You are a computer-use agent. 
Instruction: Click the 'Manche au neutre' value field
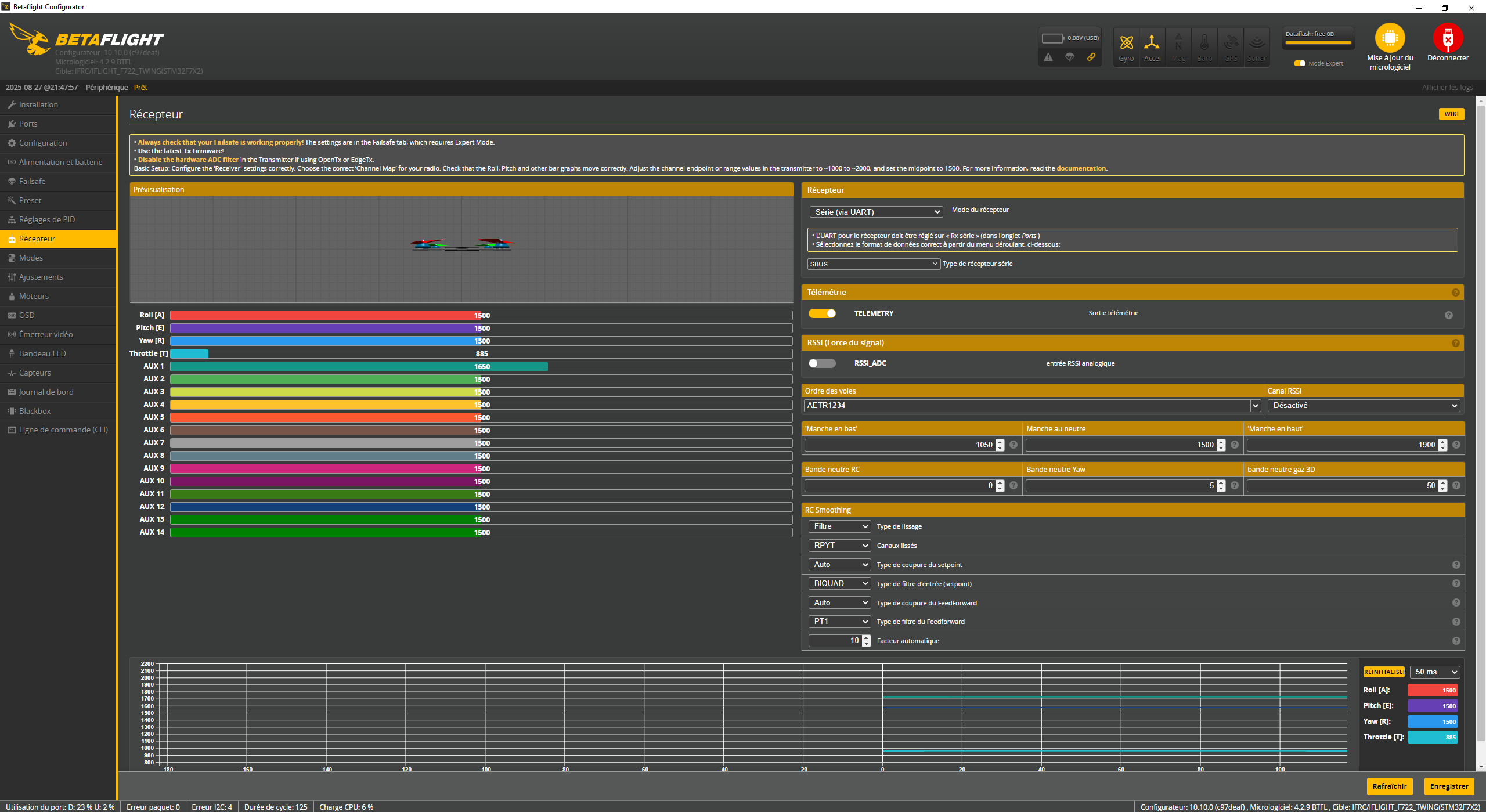pyautogui.click(x=1120, y=445)
